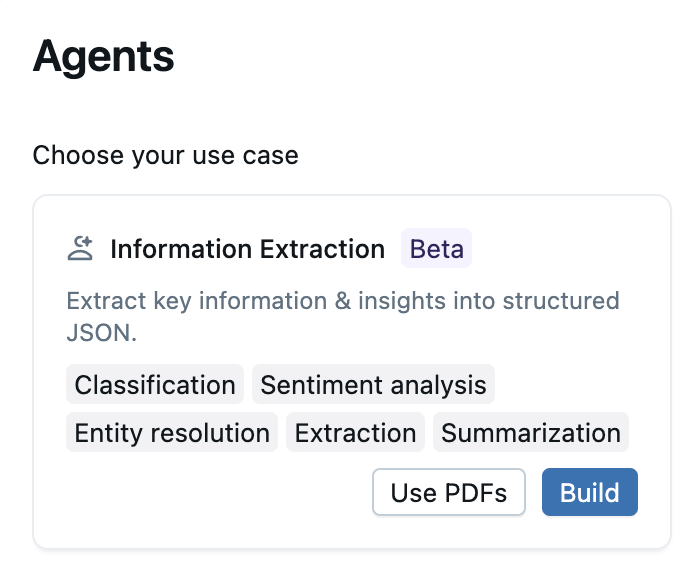Click the word 'Sentiment' in the tag
The height and width of the screenshot is (564, 690).
(316, 385)
